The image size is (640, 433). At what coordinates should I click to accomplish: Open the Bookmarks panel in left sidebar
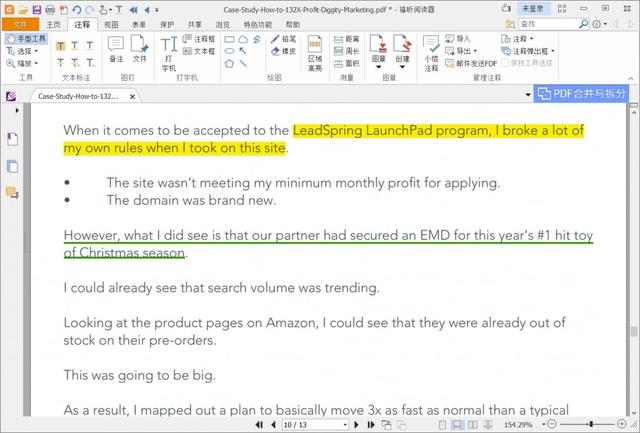coord(13,138)
